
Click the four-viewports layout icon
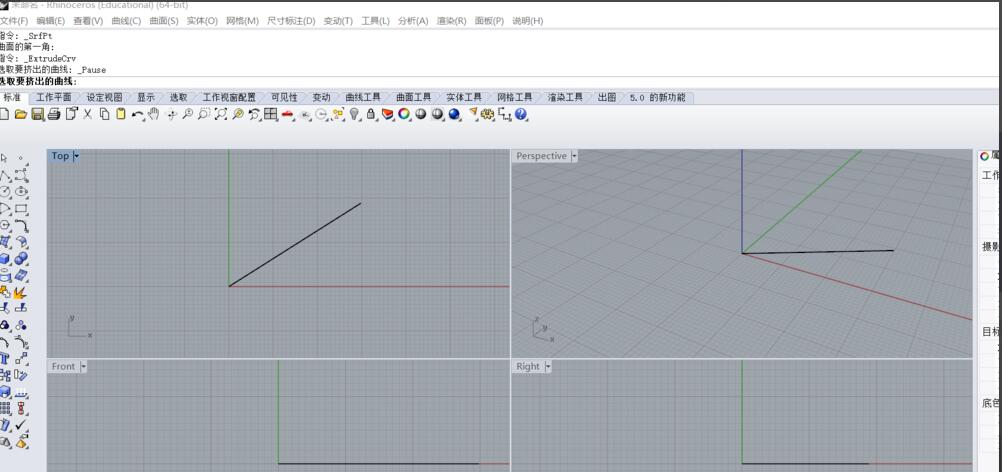(x=270, y=114)
